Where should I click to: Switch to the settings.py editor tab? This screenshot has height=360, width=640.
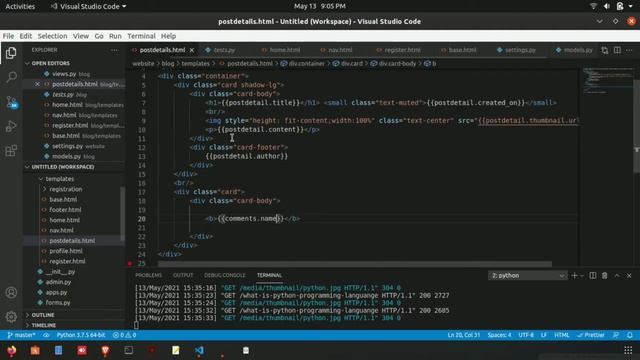(520, 50)
